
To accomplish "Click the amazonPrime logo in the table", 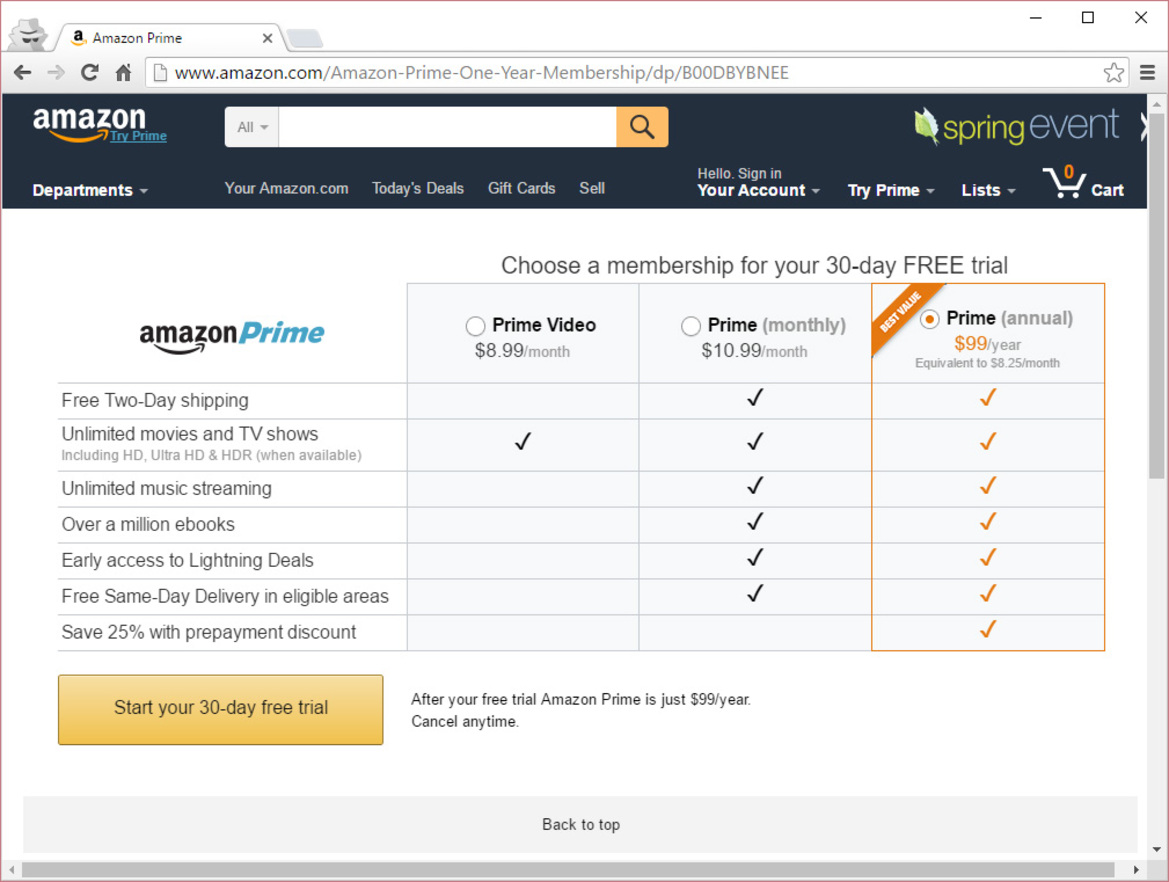I will (232, 336).
